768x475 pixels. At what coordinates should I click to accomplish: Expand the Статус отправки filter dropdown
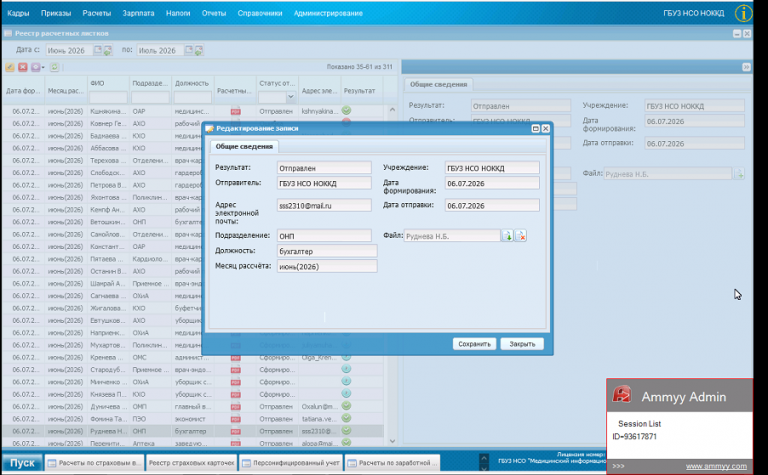point(290,97)
